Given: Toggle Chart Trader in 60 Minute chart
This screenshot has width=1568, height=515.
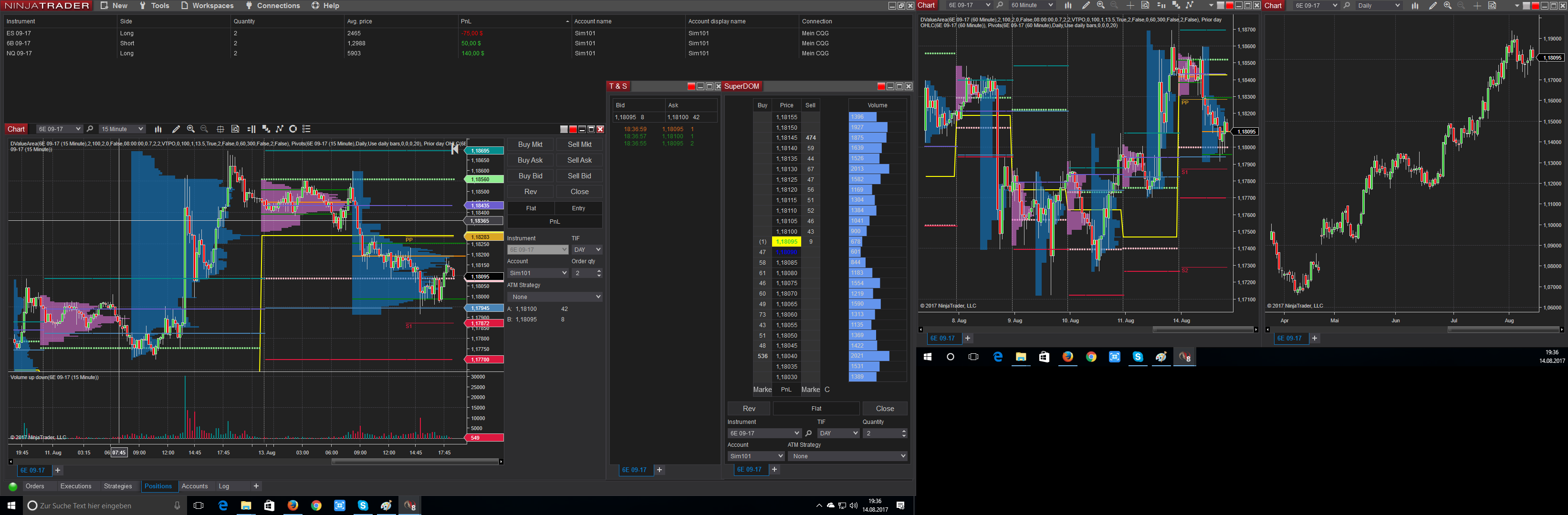Looking at the screenshot, I should point(1161,5).
